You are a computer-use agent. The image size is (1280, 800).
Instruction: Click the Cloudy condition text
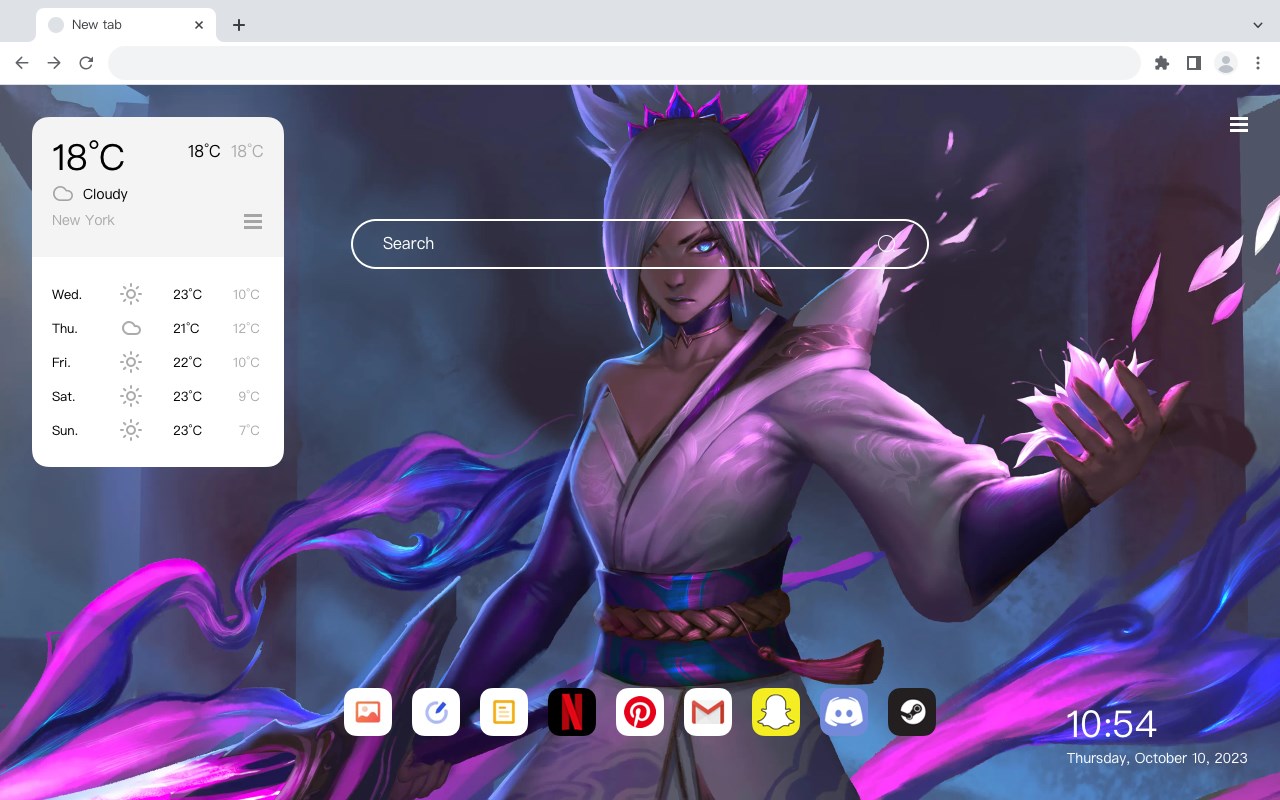tap(105, 194)
